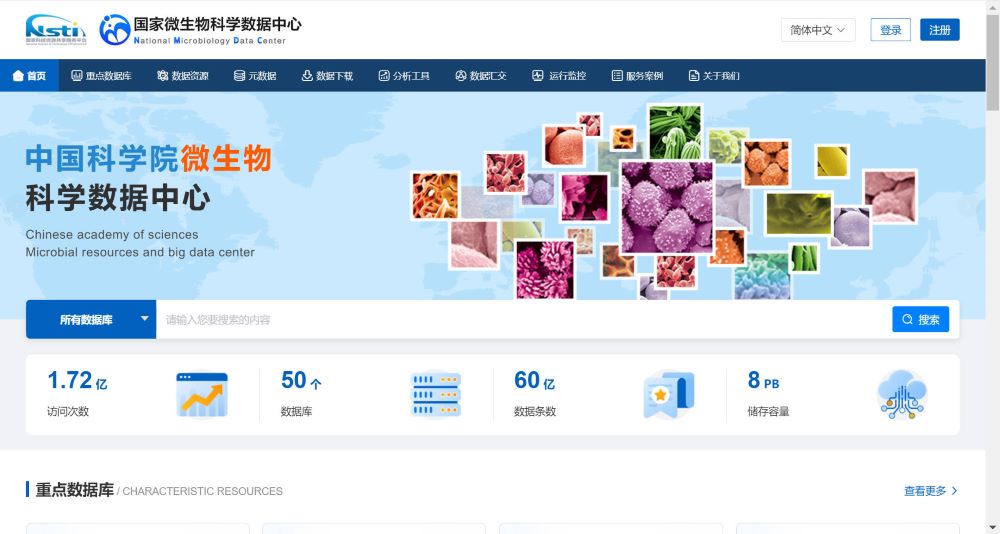The image size is (1000, 534).
Task: Click the 数据条数 bookmark star icon
Action: point(668,395)
